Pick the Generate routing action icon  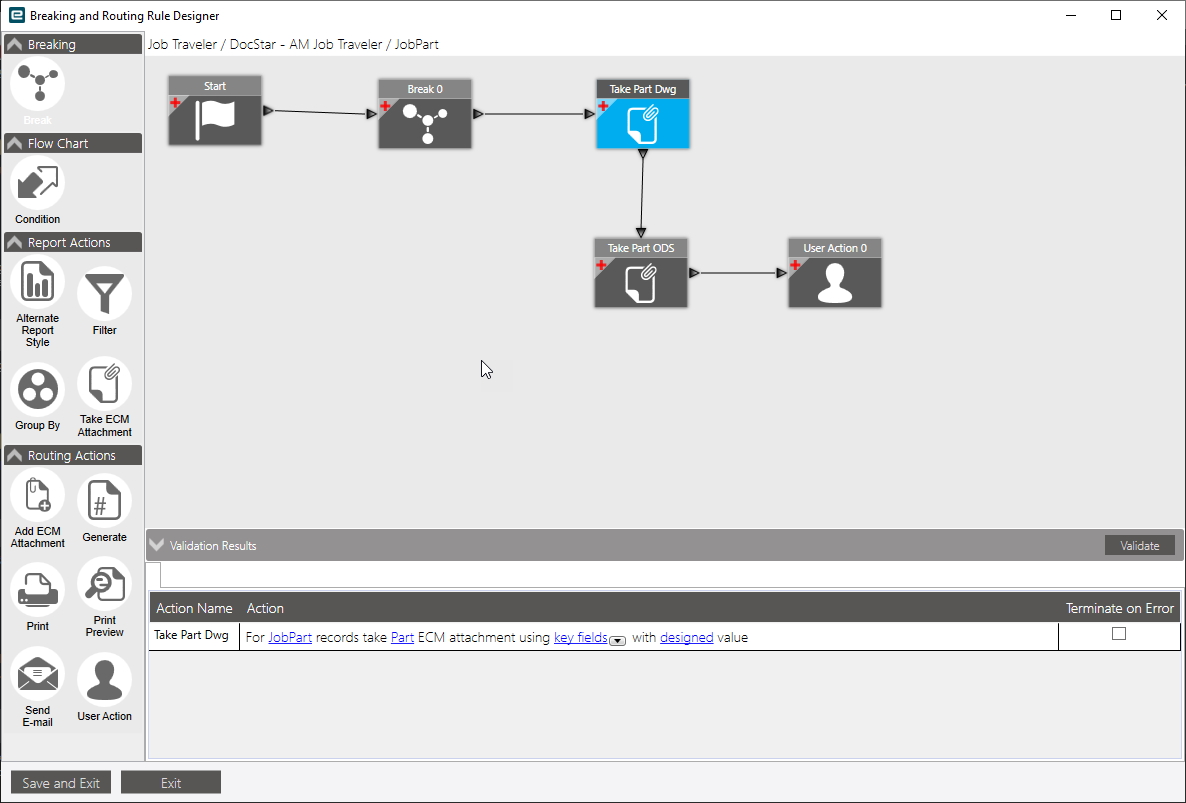point(104,501)
